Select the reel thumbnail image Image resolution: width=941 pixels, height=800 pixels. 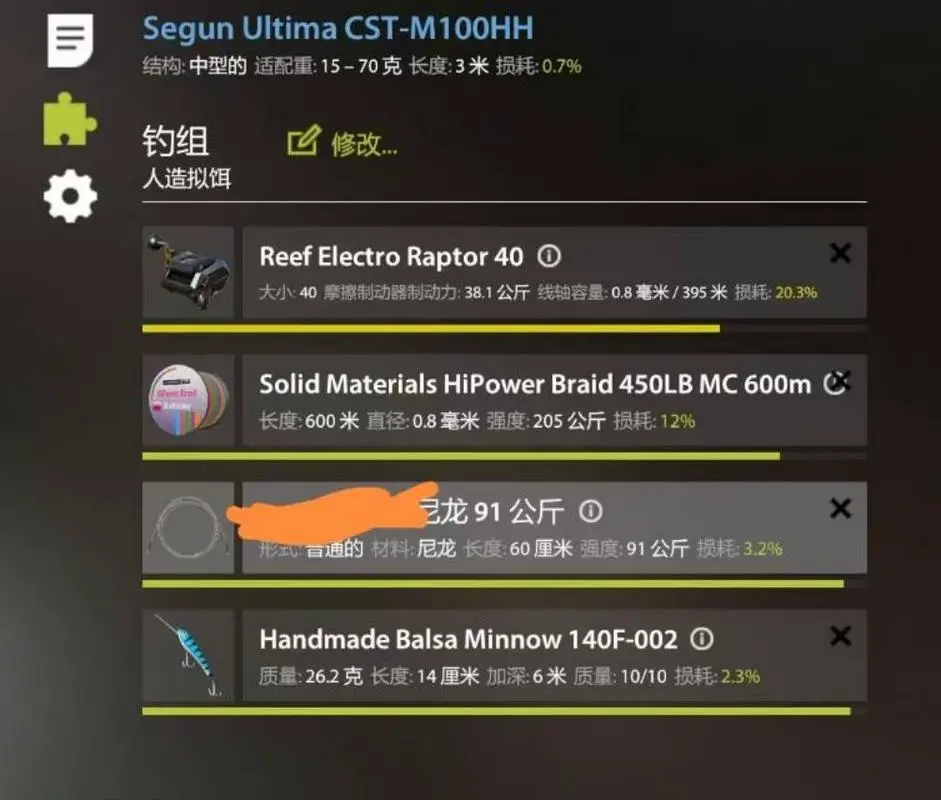pos(188,272)
